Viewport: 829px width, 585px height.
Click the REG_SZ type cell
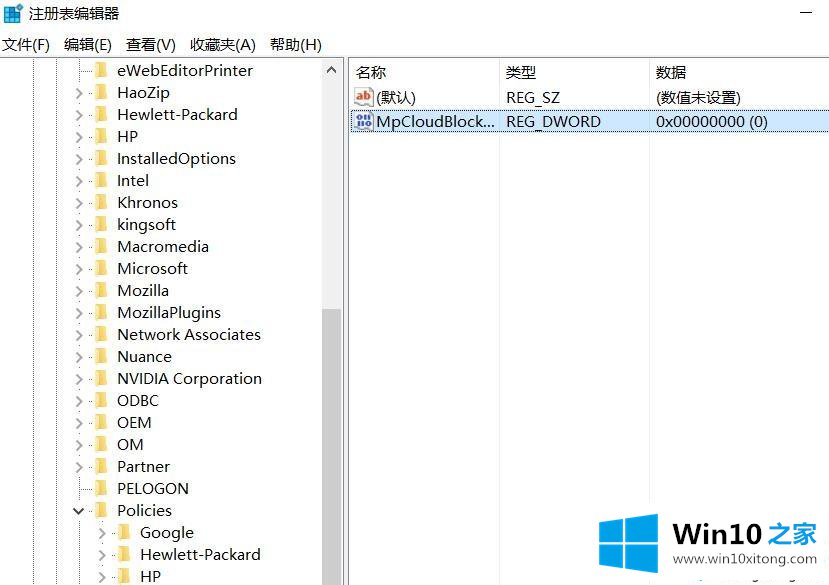pyautogui.click(x=533, y=97)
